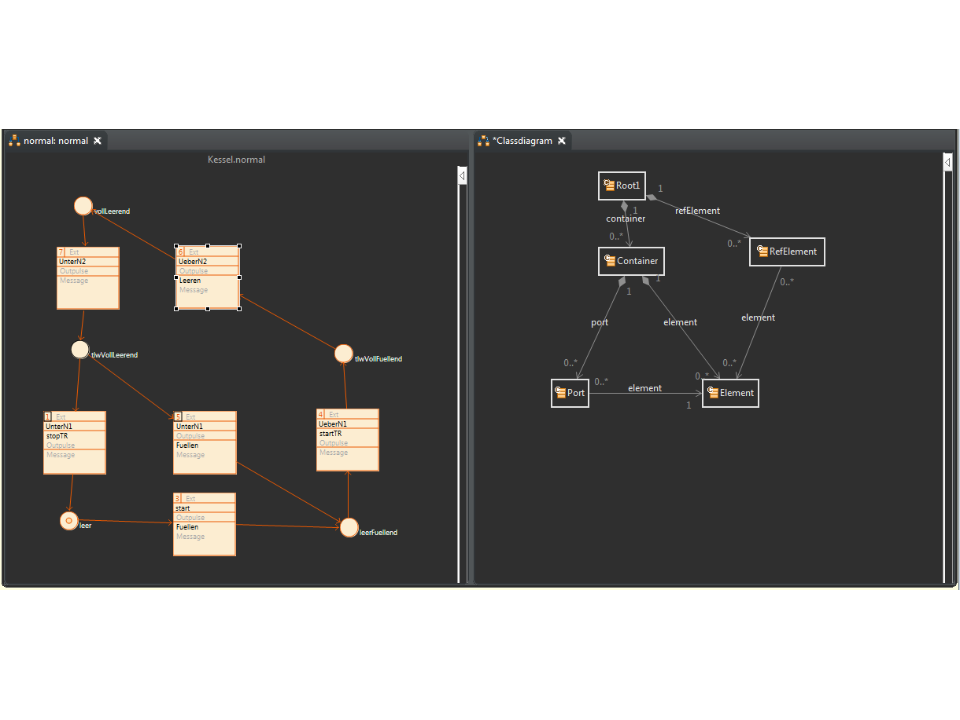
Task: Select the leerFuellend state circle
Action: [348, 527]
